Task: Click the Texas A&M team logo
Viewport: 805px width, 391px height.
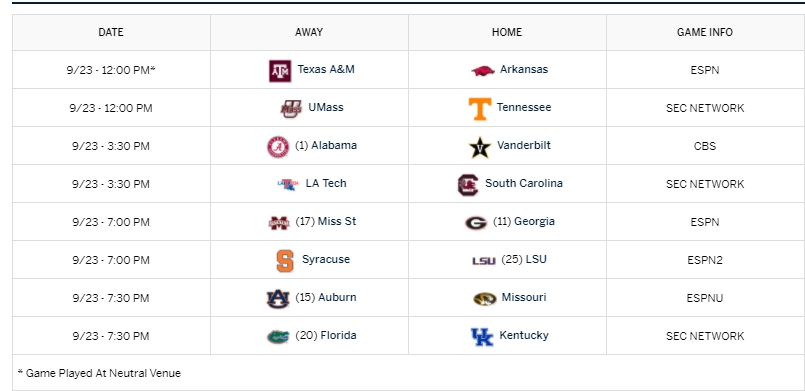Action: [x=280, y=71]
